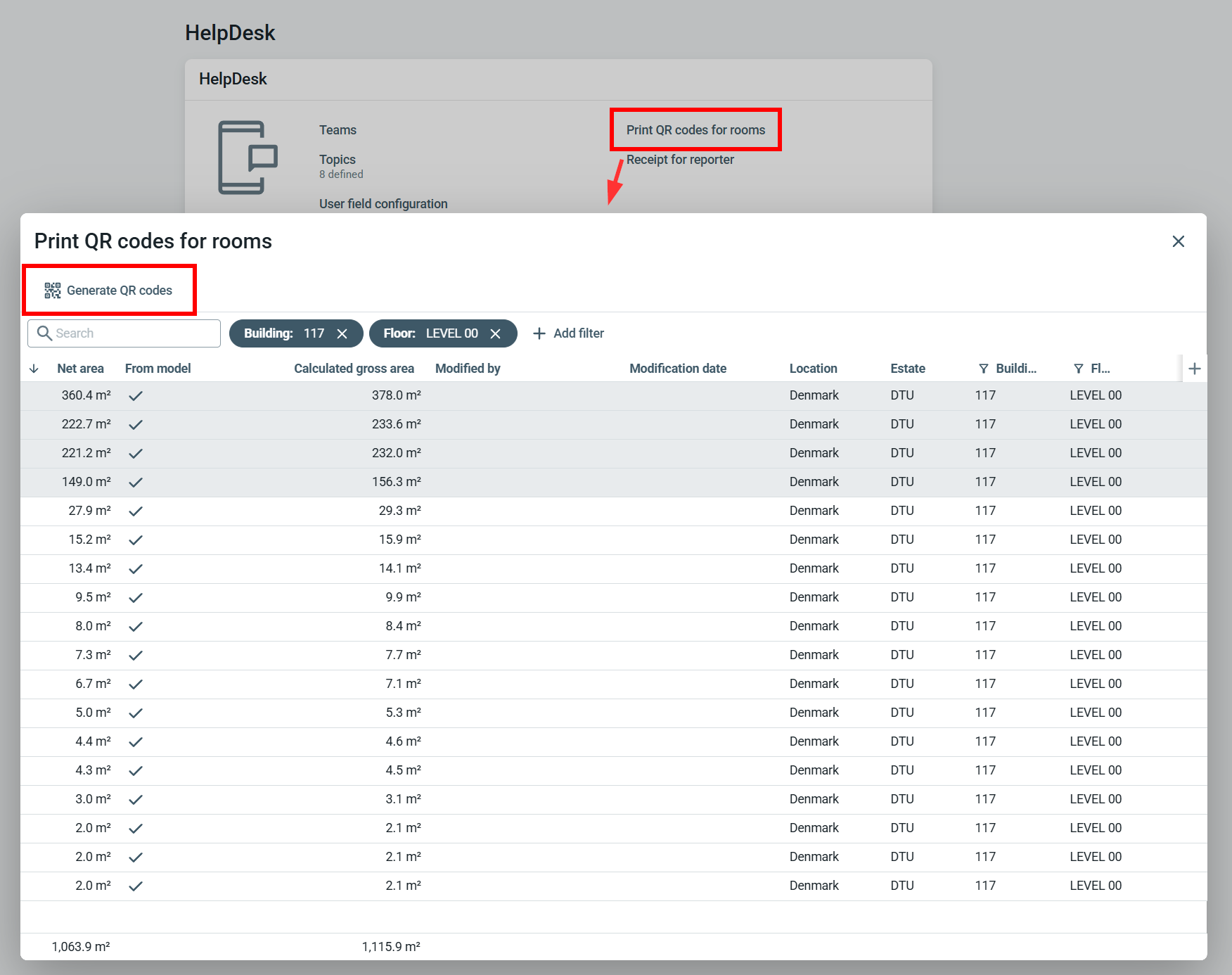Click the sort arrow beside Net area
The height and width of the screenshot is (975, 1232).
point(34,369)
